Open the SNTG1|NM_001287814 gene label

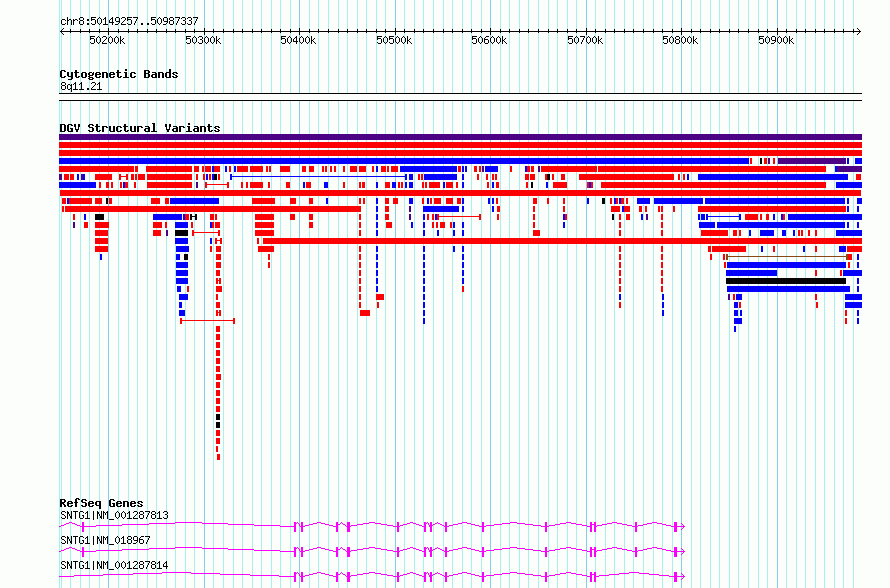tap(114, 565)
